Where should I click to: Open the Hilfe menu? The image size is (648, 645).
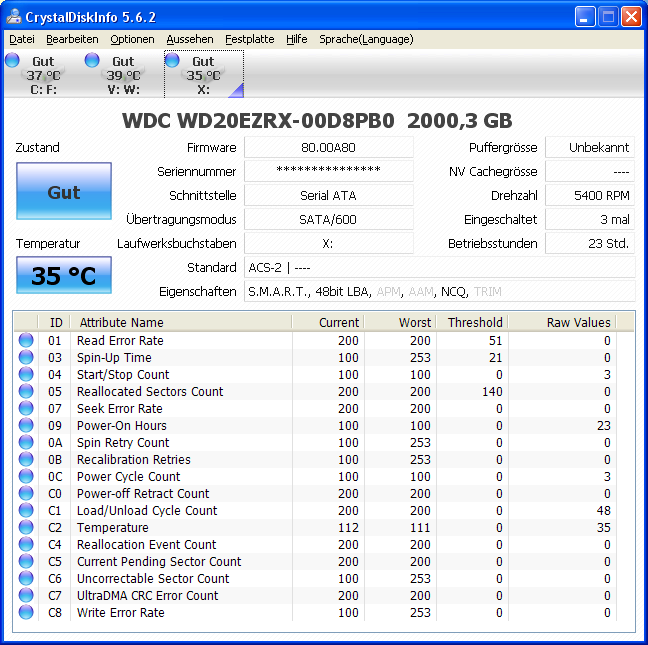(296, 39)
